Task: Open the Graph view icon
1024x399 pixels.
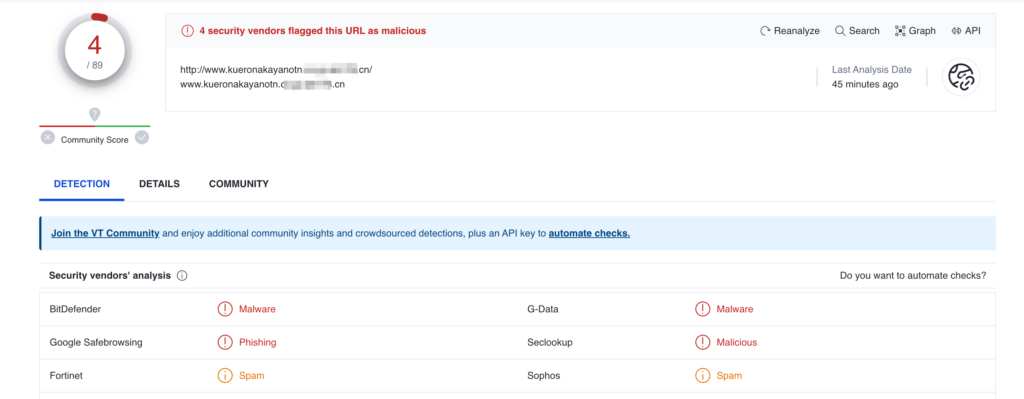Action: (x=900, y=31)
